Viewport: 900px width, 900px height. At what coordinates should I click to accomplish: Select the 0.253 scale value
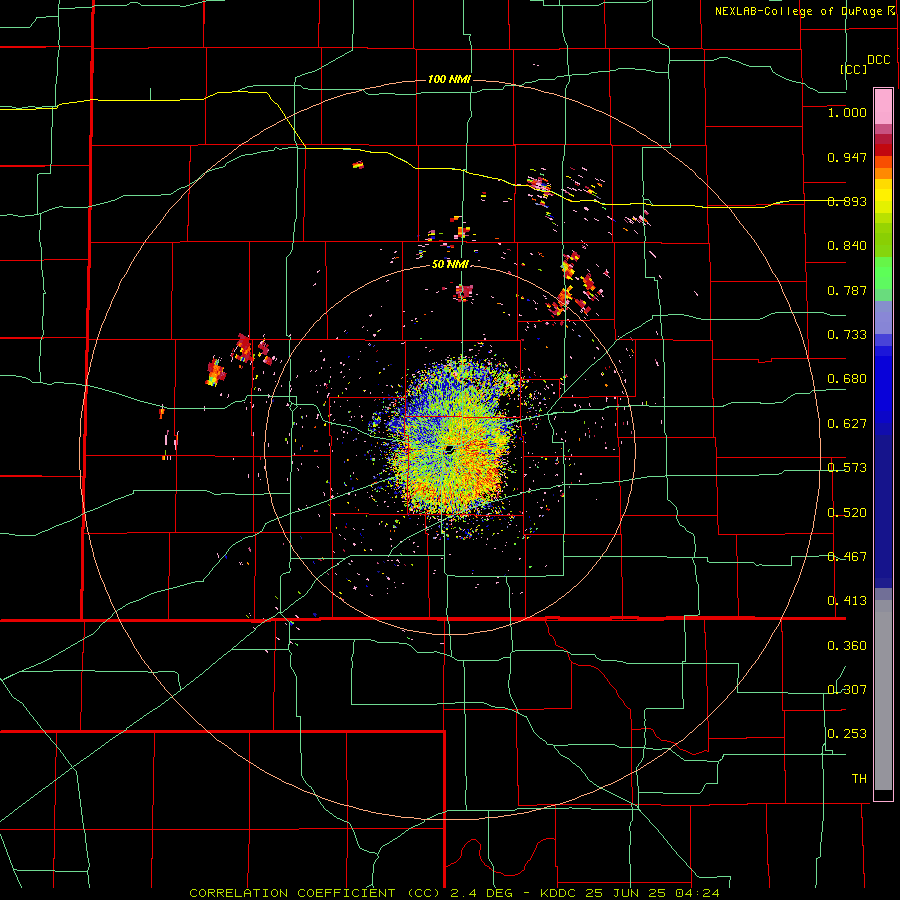pyautogui.click(x=847, y=734)
